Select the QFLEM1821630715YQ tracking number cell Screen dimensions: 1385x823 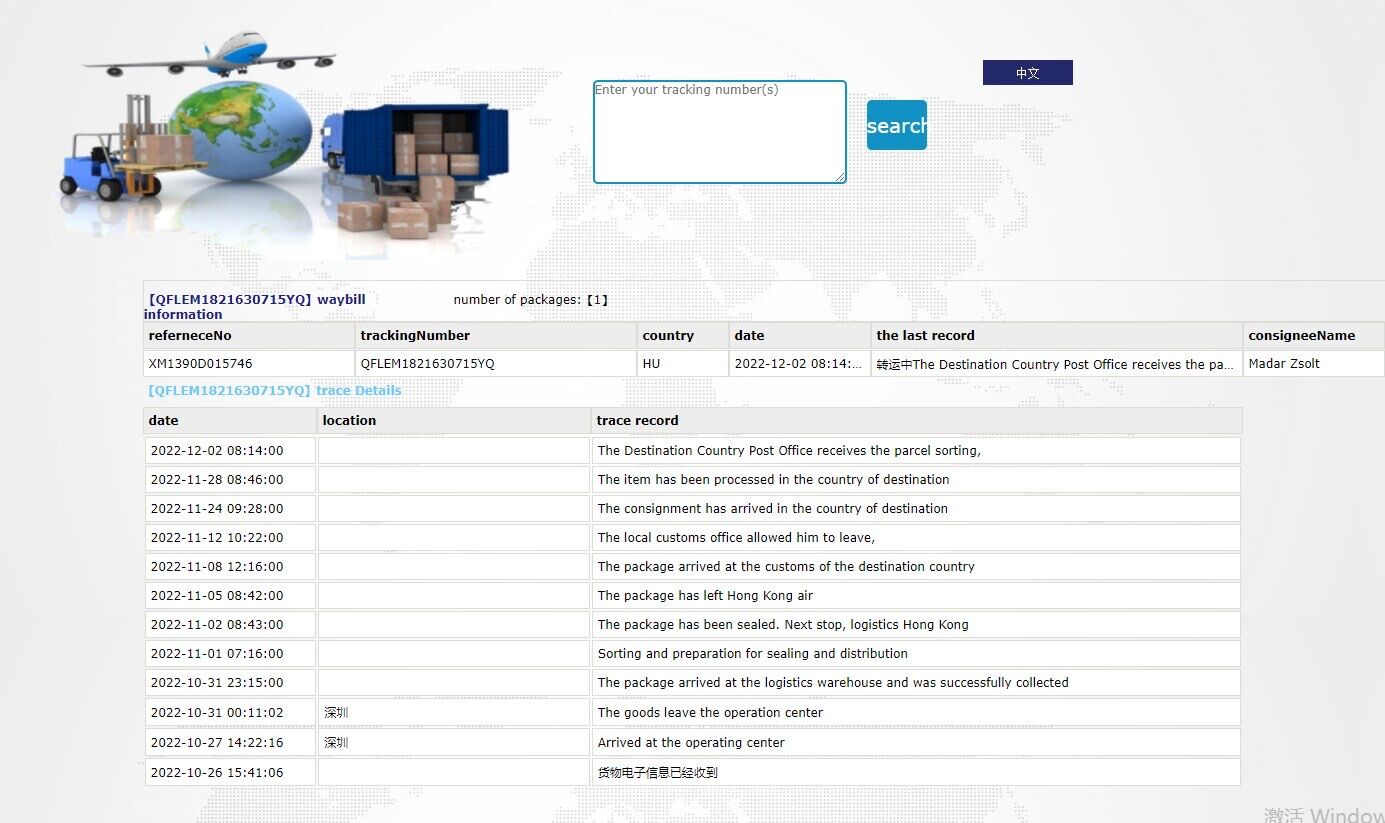496,364
